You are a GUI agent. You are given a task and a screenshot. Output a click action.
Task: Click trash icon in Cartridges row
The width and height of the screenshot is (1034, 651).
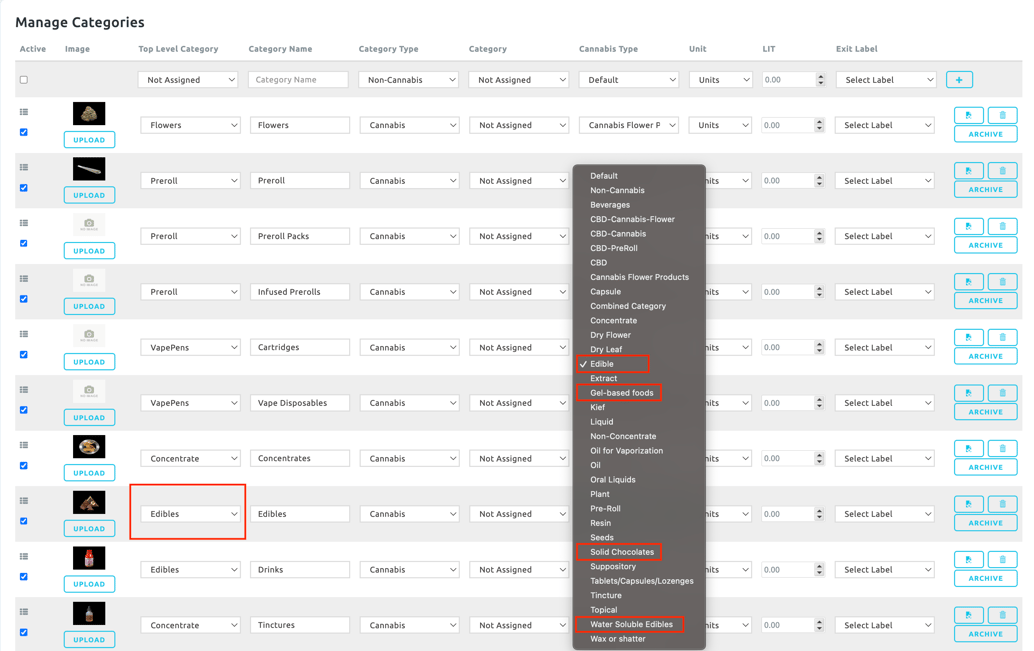click(x=1002, y=337)
